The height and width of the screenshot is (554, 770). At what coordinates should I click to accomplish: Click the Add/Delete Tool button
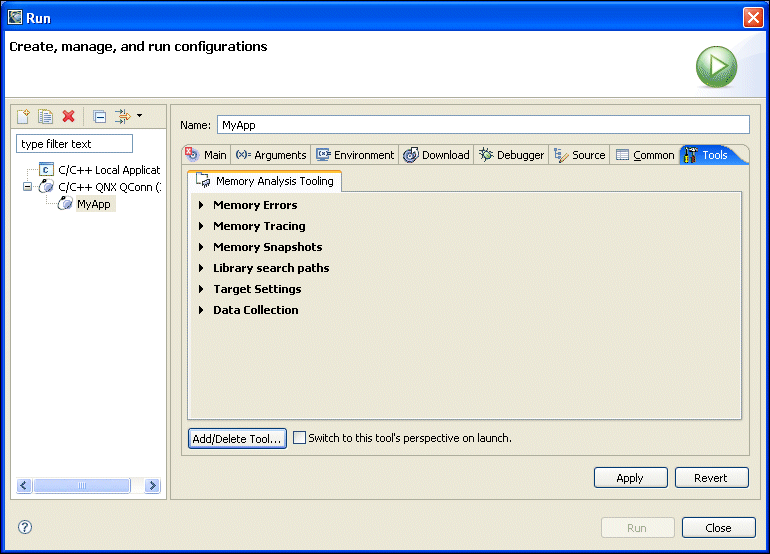pos(237,438)
